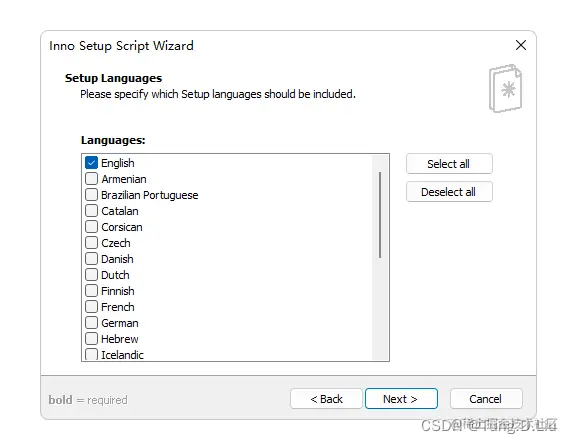Select the German list entry text
The image size is (571, 444).
(120, 323)
